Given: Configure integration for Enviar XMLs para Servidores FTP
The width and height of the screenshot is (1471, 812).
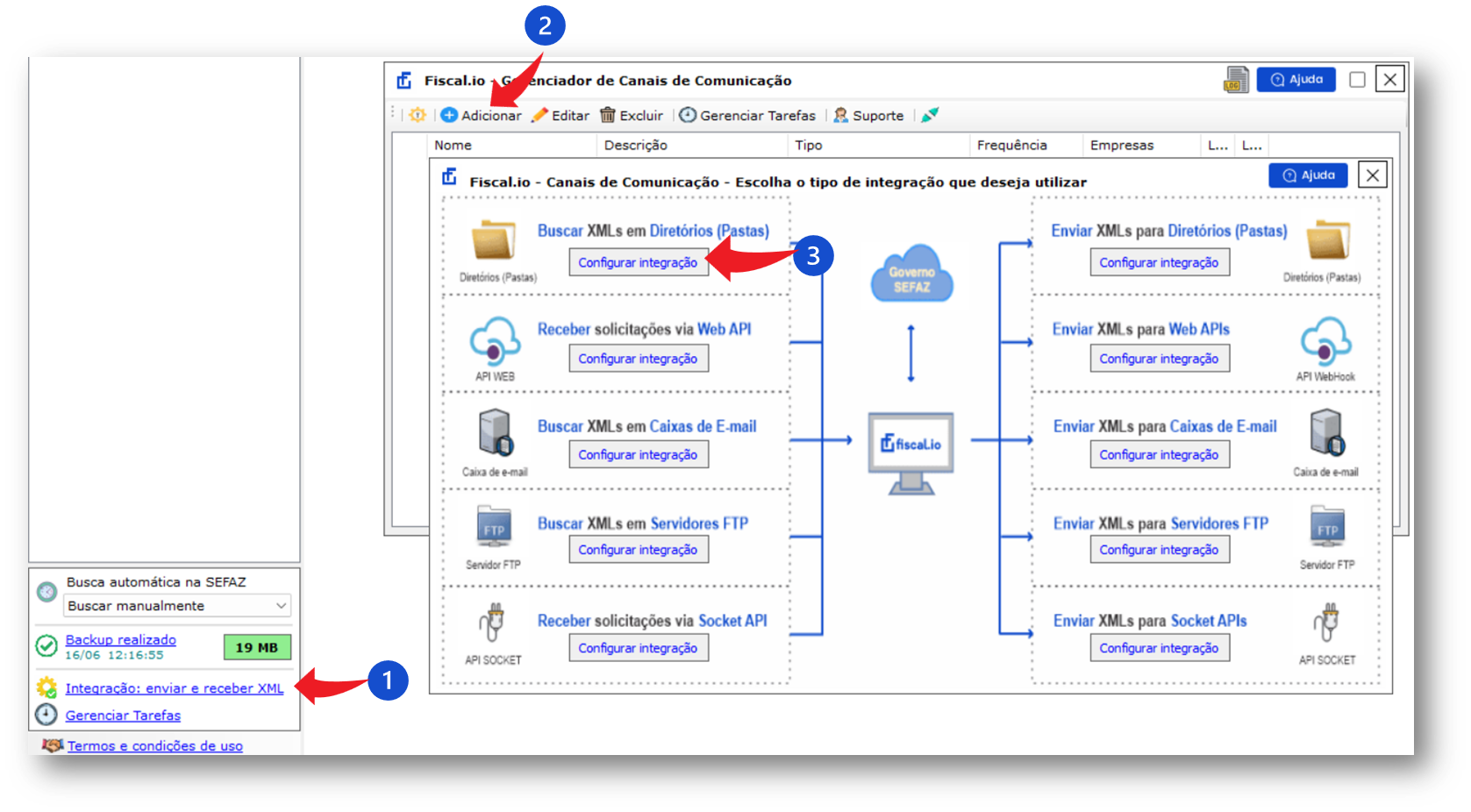Looking at the screenshot, I should pos(1160,550).
